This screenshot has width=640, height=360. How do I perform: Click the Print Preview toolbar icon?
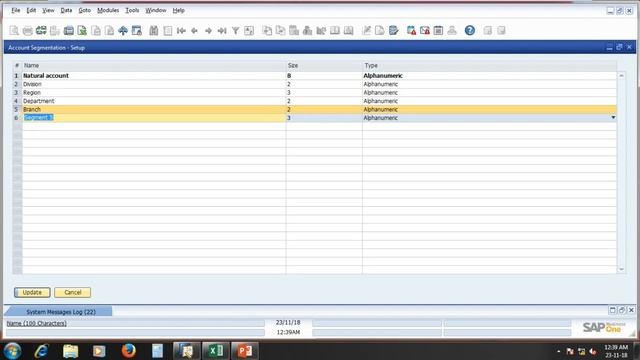coord(14,31)
